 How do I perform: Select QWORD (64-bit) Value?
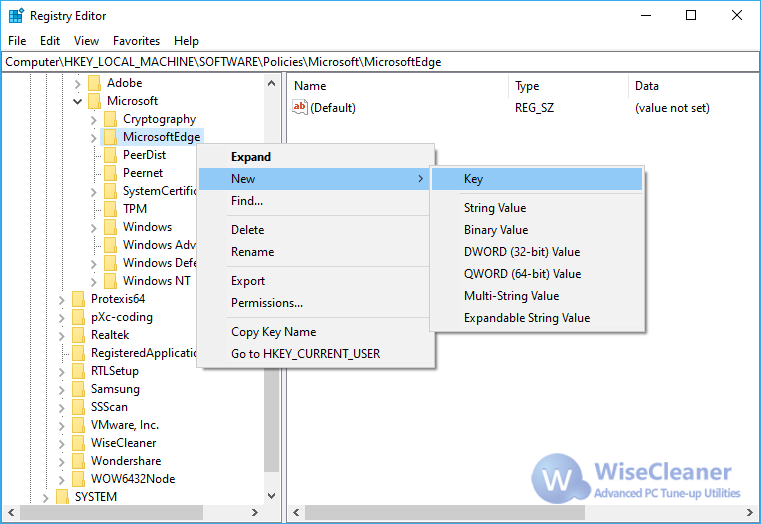537,274
